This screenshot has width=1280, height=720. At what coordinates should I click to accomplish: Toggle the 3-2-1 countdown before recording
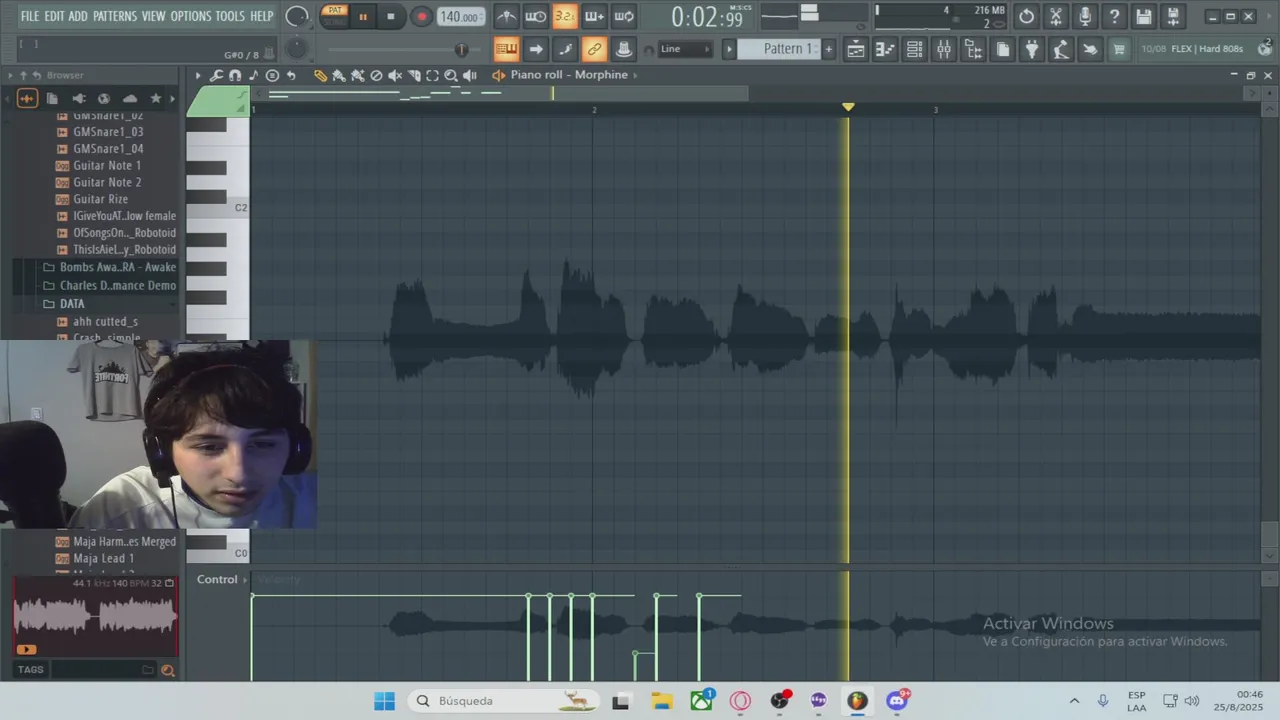coord(565,16)
